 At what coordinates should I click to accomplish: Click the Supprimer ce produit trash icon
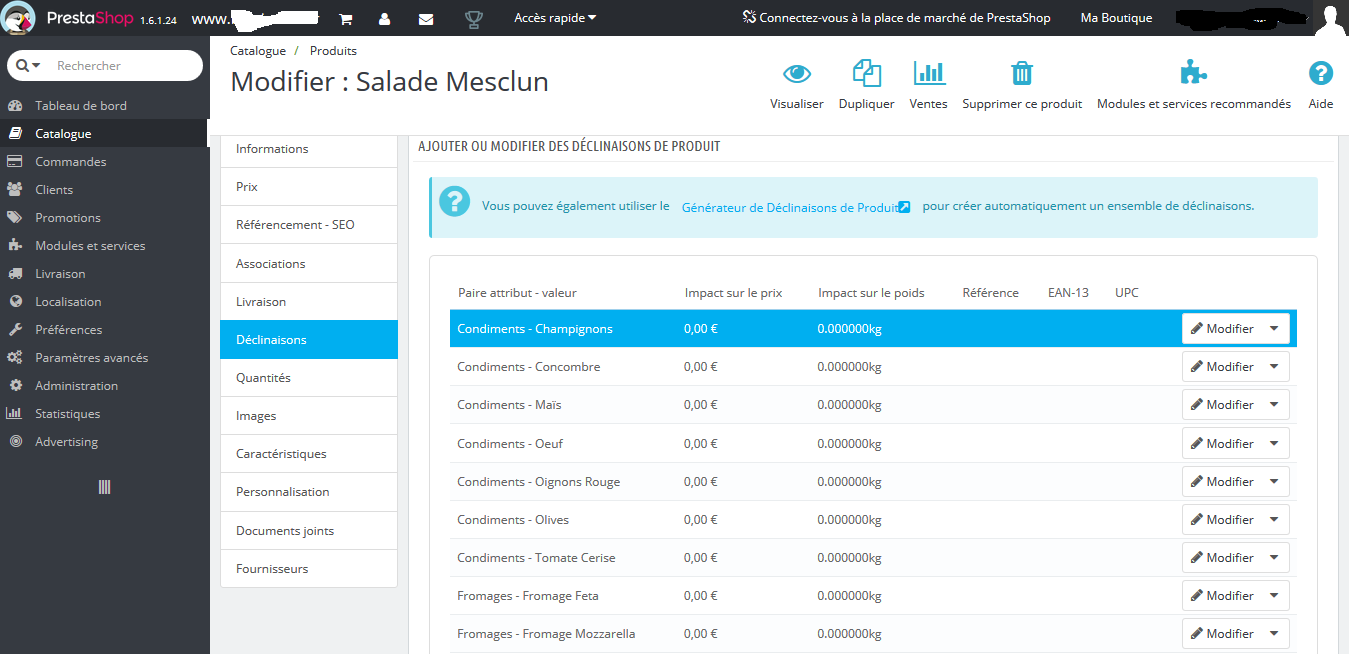[1022, 73]
